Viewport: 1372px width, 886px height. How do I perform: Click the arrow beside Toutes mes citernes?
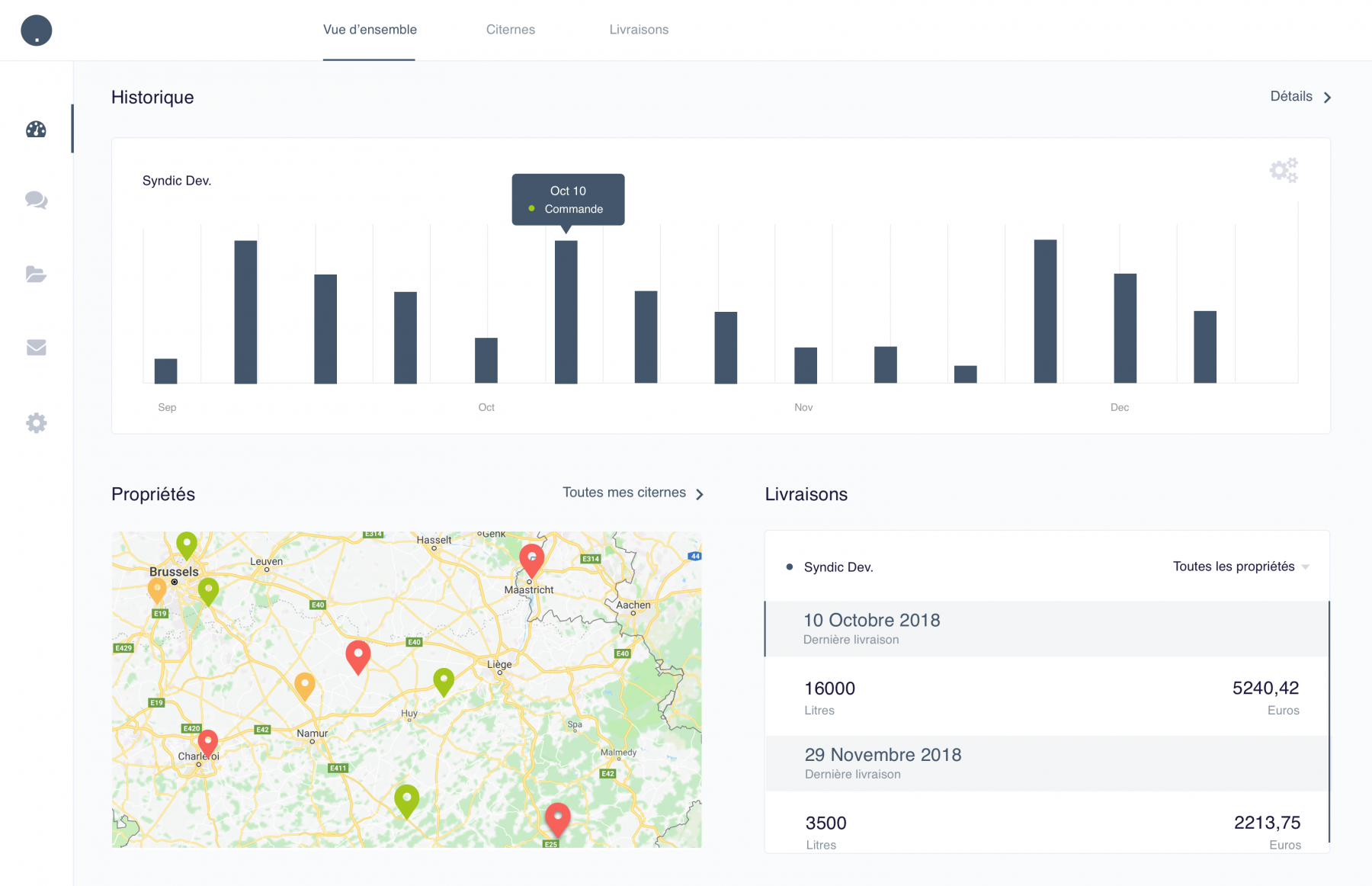[700, 494]
